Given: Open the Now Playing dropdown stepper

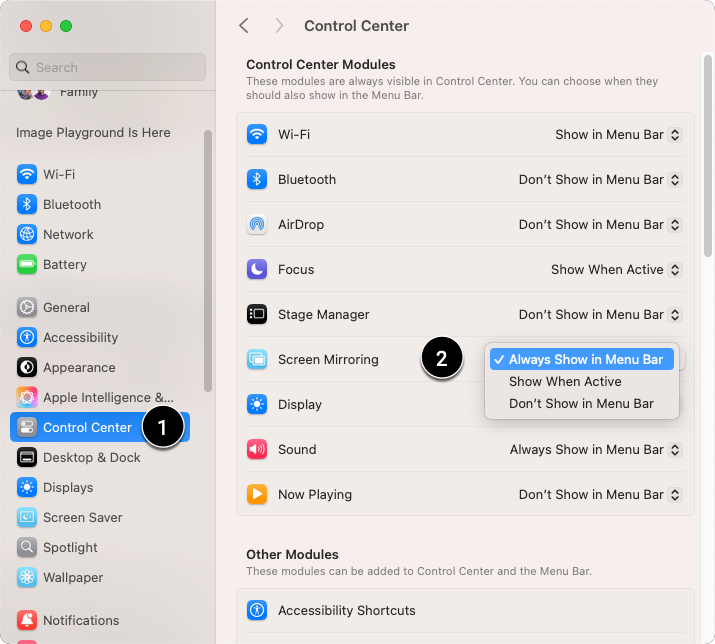Looking at the screenshot, I should 675,495.
